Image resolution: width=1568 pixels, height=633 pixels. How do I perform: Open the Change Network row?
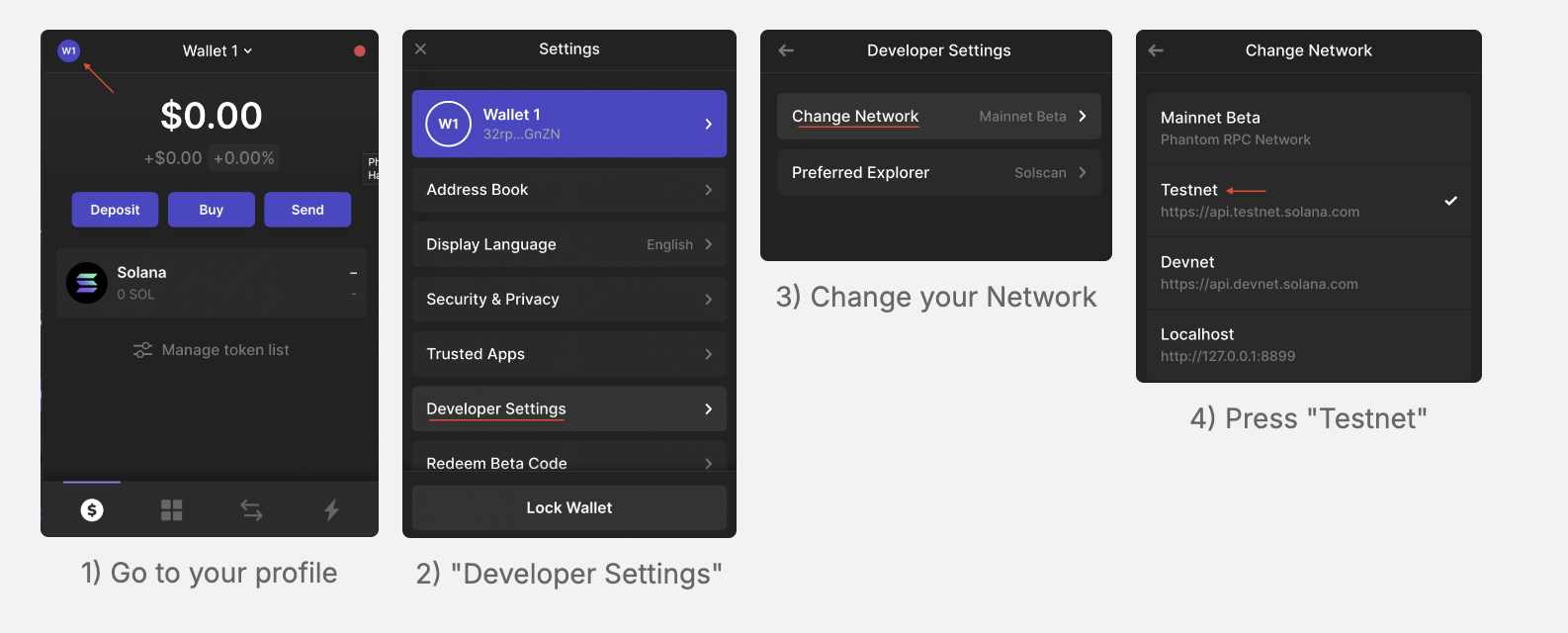939,116
